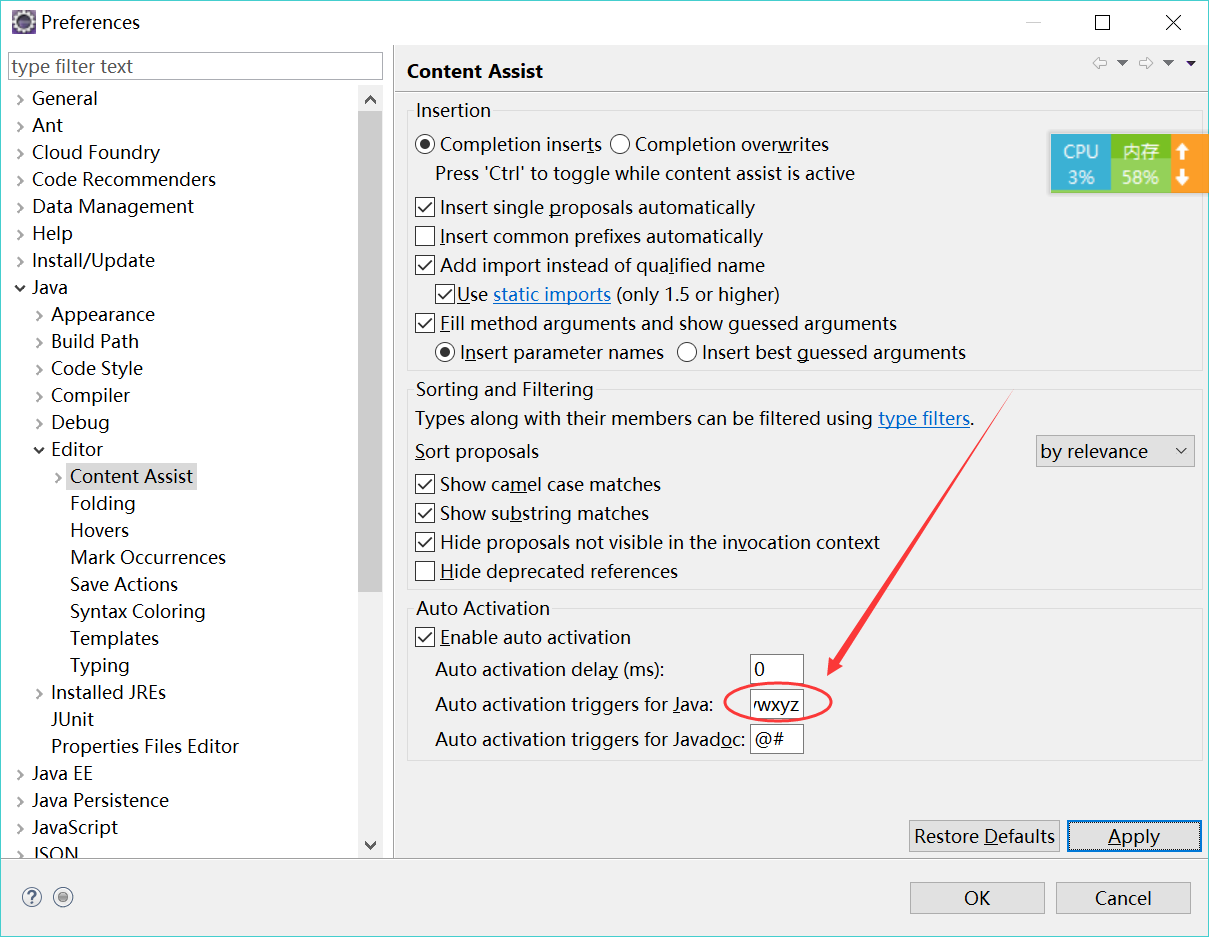The height and width of the screenshot is (937, 1209).
Task: Click the Eclipse Preferences title bar icon
Action: point(23,22)
